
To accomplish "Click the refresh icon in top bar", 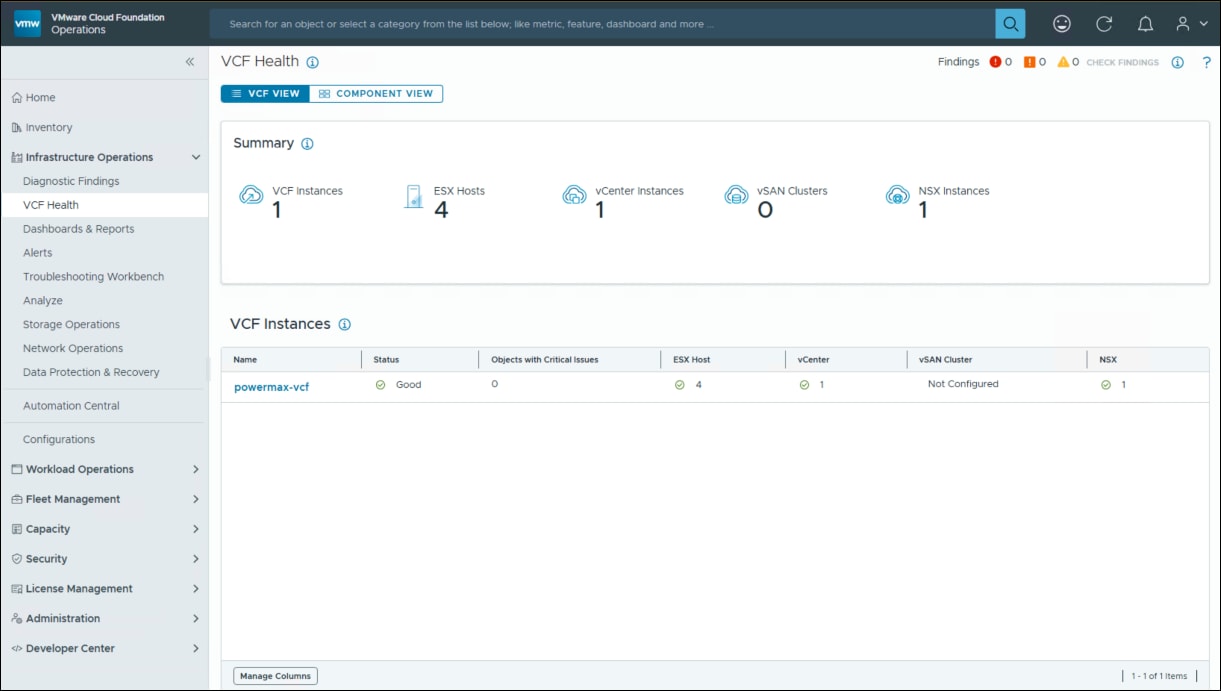I will point(1104,23).
